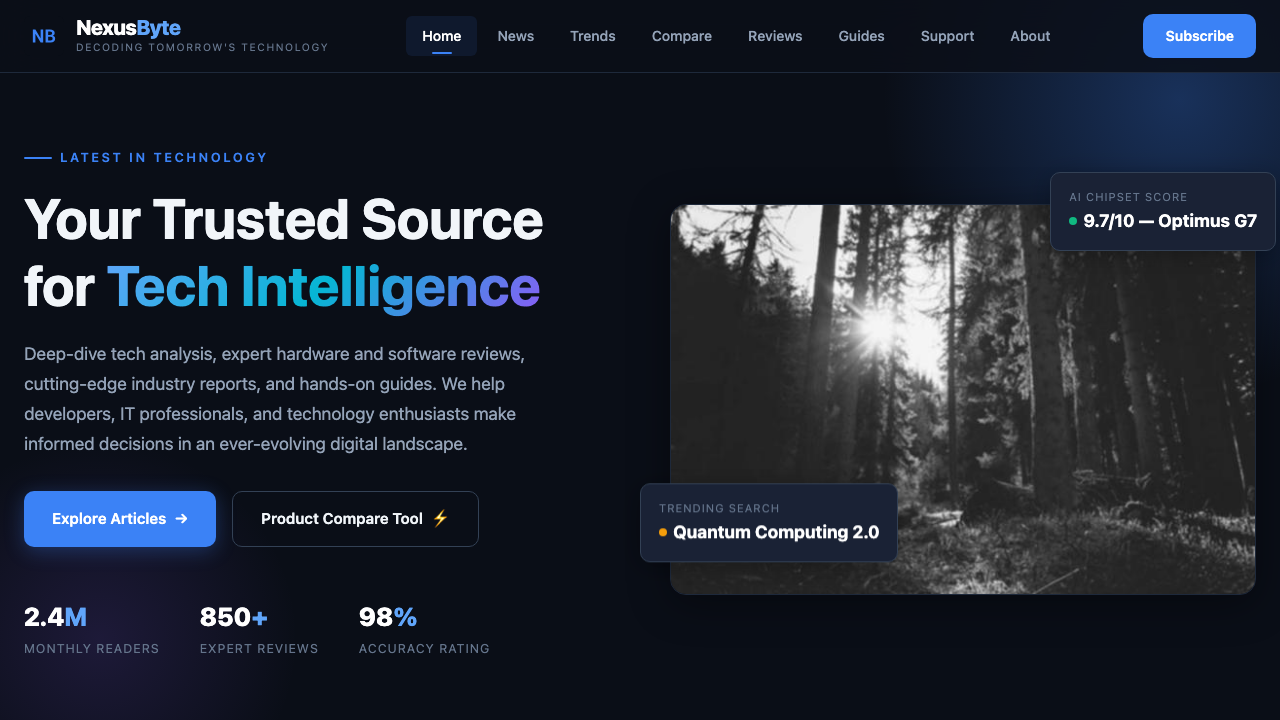Click the 'DECODING TOMORROW'S TECHNOLOGY' tagline

coord(202,47)
